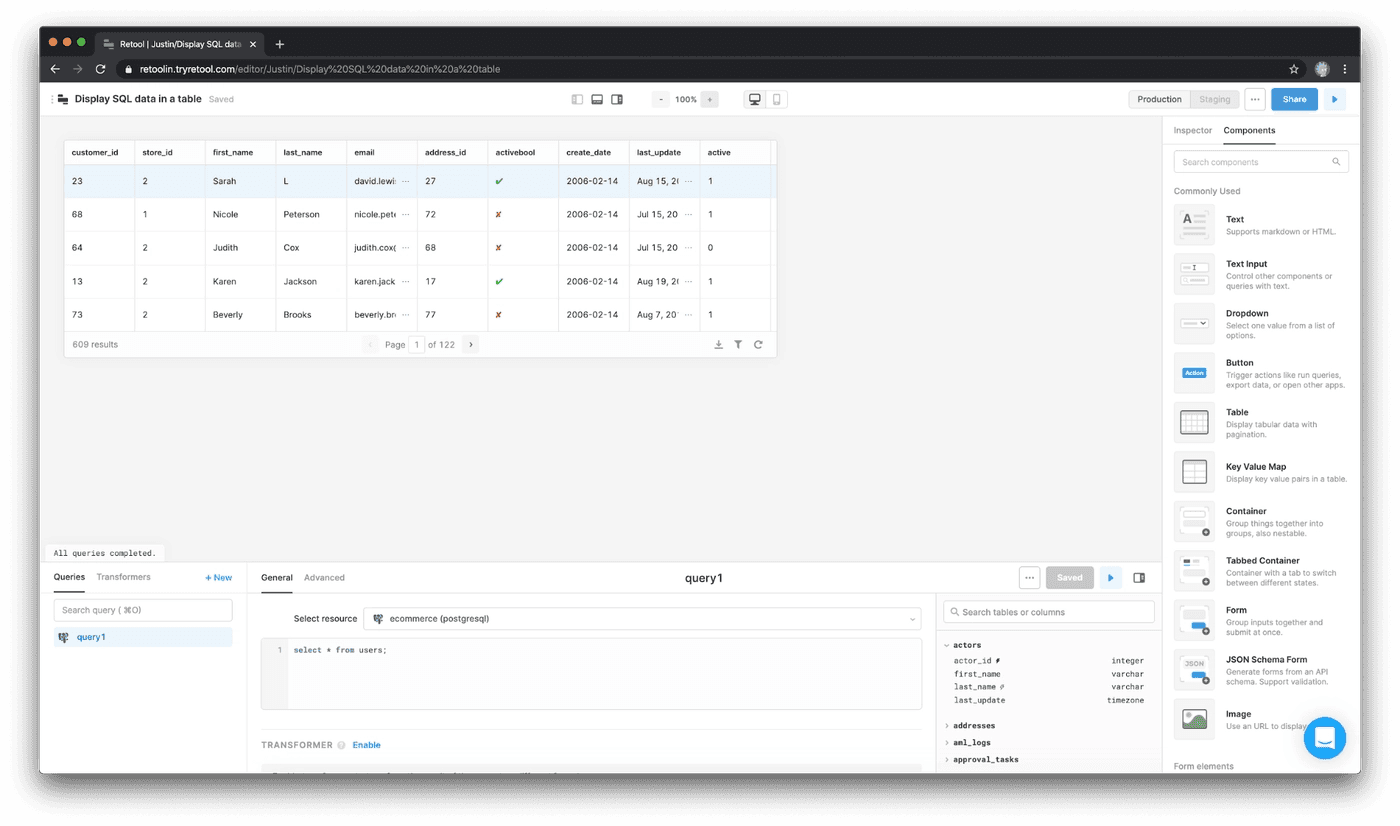Screen dimensions: 1400x826
Task: Switch to the Inspector tab
Action: [x=1192, y=130]
